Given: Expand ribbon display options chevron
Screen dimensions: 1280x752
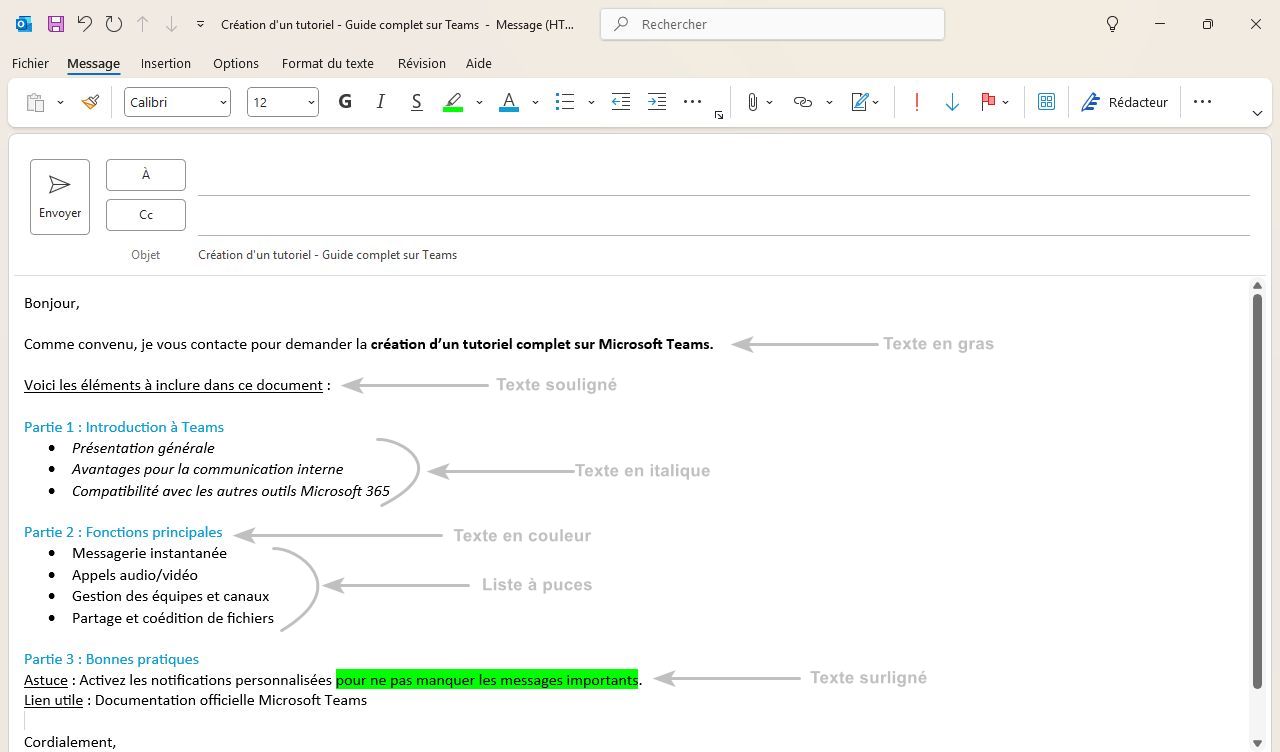Looking at the screenshot, I should 1257,113.
